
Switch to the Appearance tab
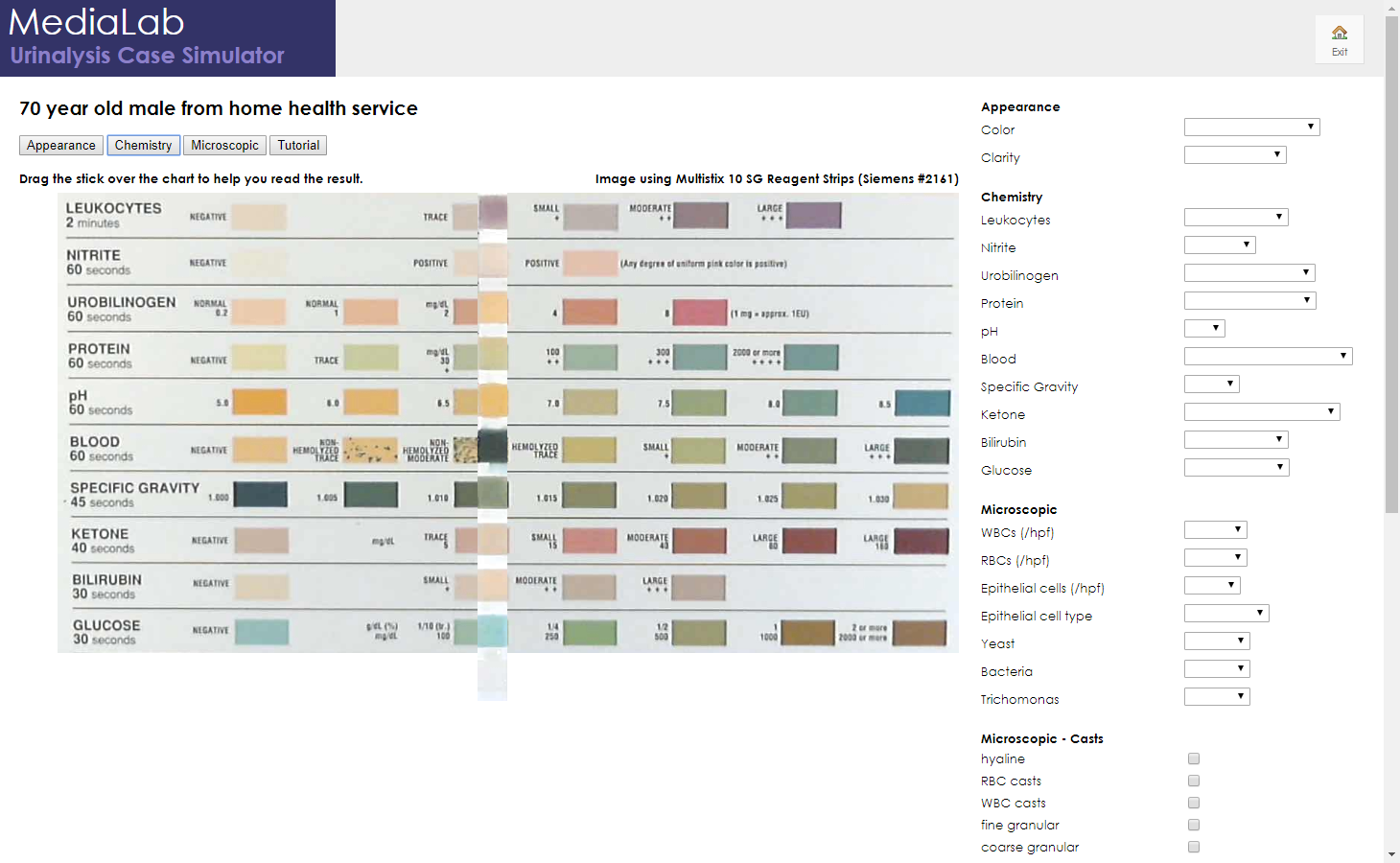click(x=61, y=146)
